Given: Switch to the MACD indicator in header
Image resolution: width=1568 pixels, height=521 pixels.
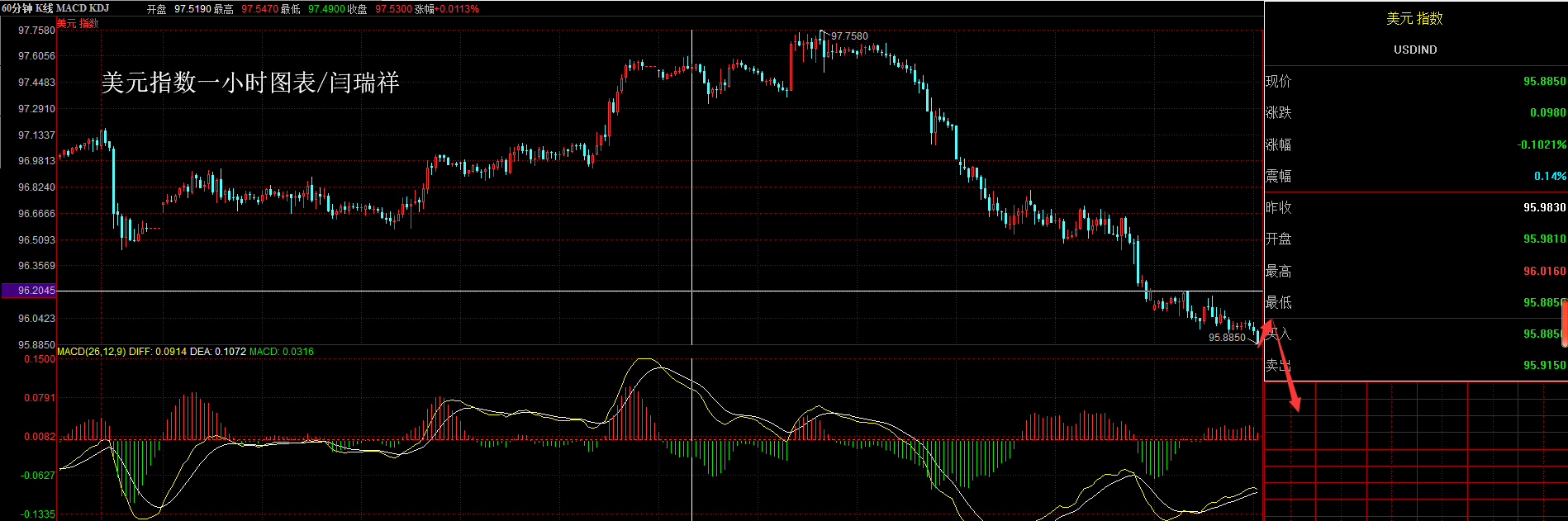Looking at the screenshot, I should (71, 8).
